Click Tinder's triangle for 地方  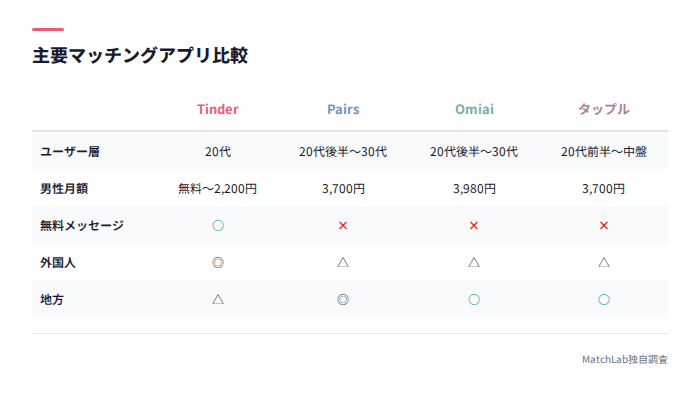point(218,299)
